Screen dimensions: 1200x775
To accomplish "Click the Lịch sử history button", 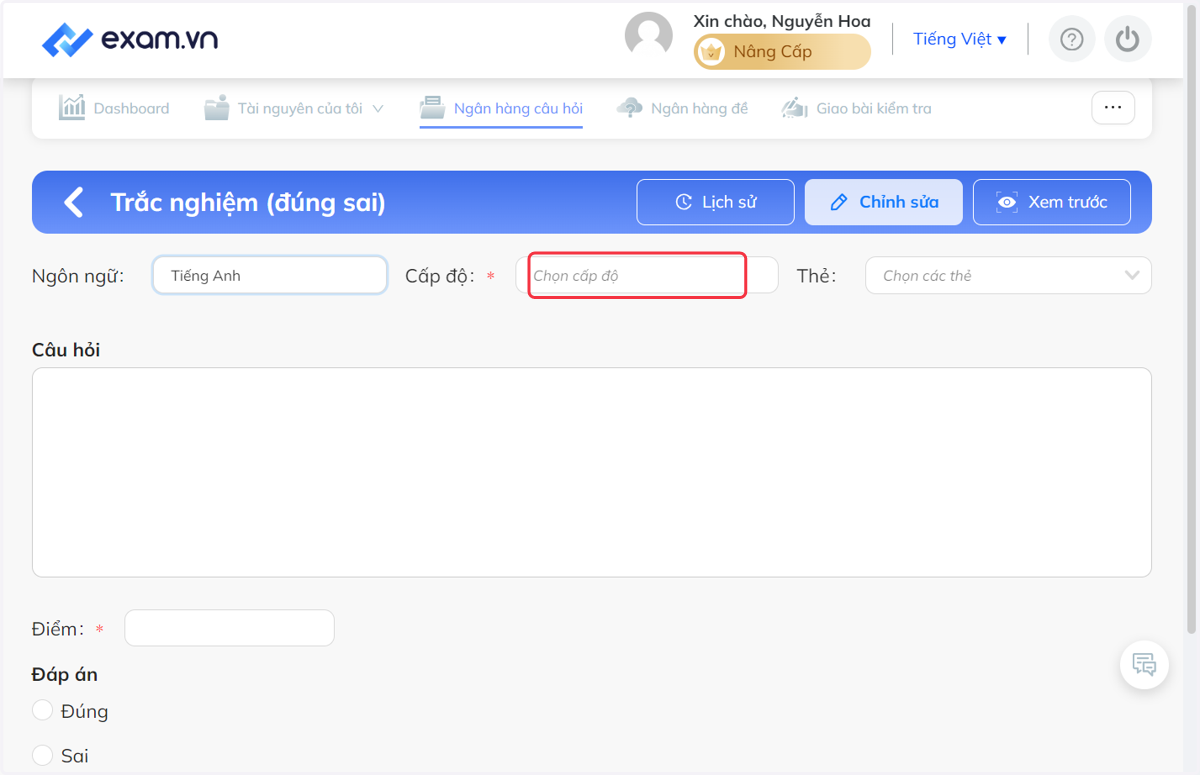I will point(715,202).
